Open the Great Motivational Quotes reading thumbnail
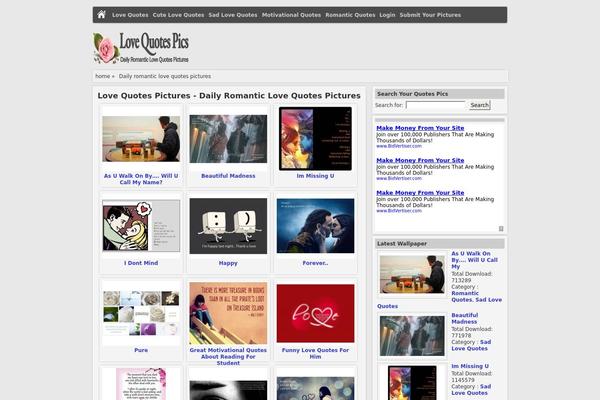Viewport: 600px width, 400px height. (x=228, y=313)
